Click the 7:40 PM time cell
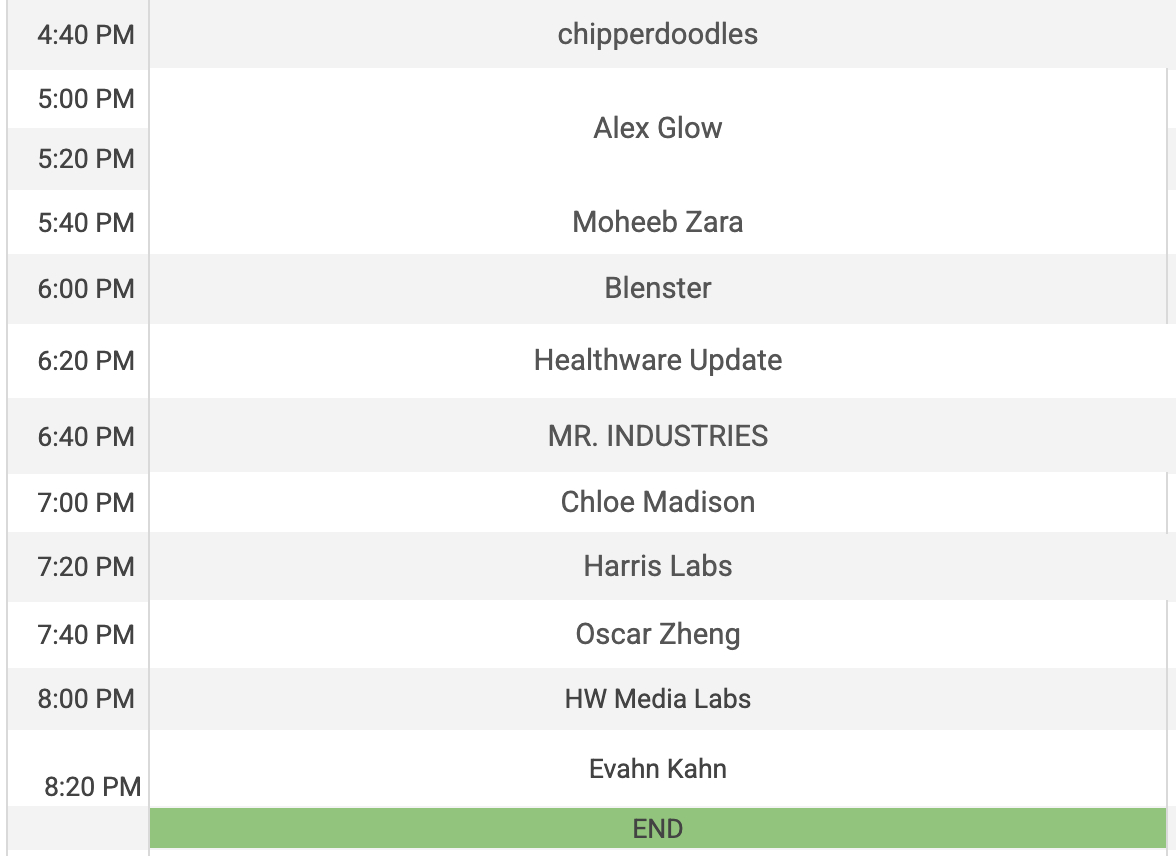 tap(86, 635)
